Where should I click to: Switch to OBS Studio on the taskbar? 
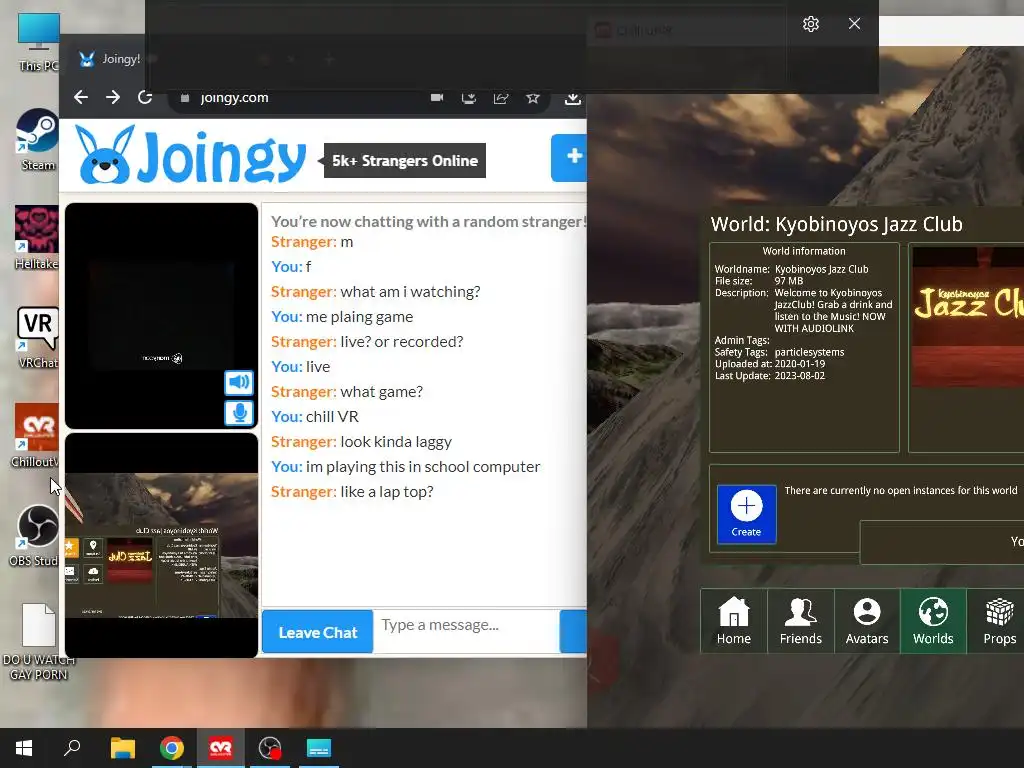pyautogui.click(x=270, y=748)
